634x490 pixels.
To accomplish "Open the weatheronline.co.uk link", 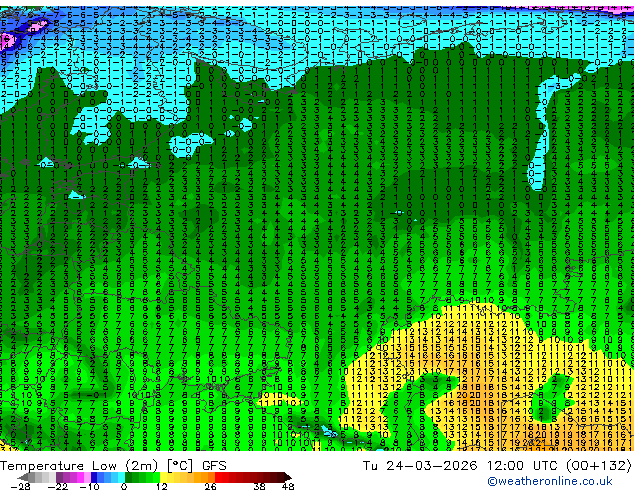I will 550,481.
